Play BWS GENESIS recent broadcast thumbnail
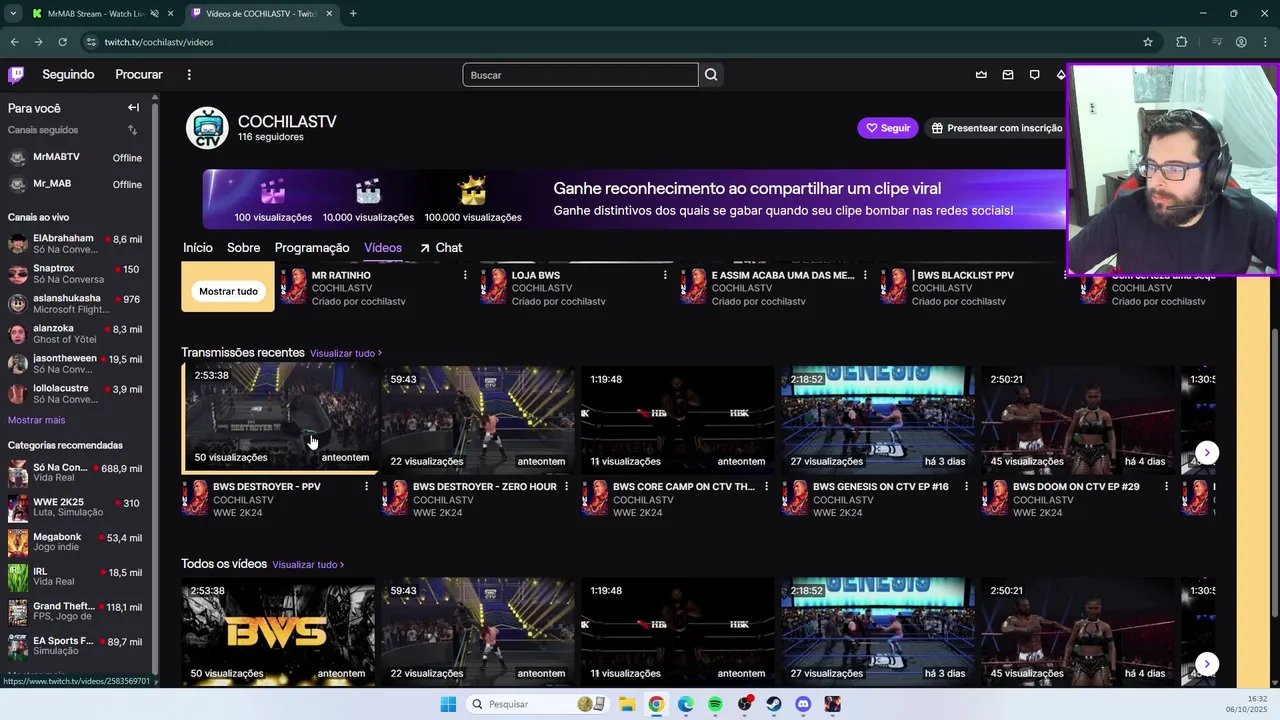The height and width of the screenshot is (720, 1280). pos(878,420)
